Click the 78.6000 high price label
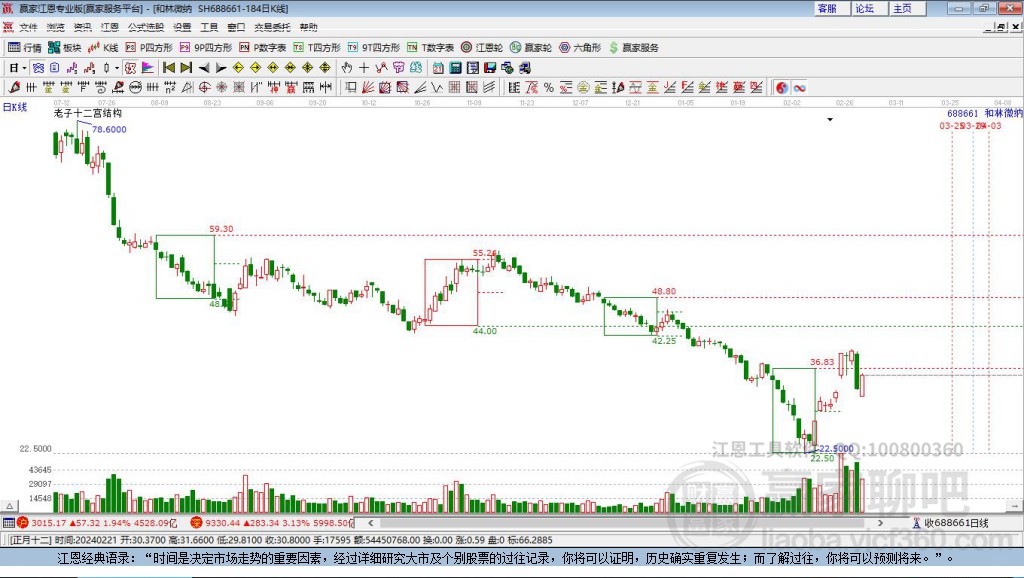1024x578 pixels. click(109, 129)
